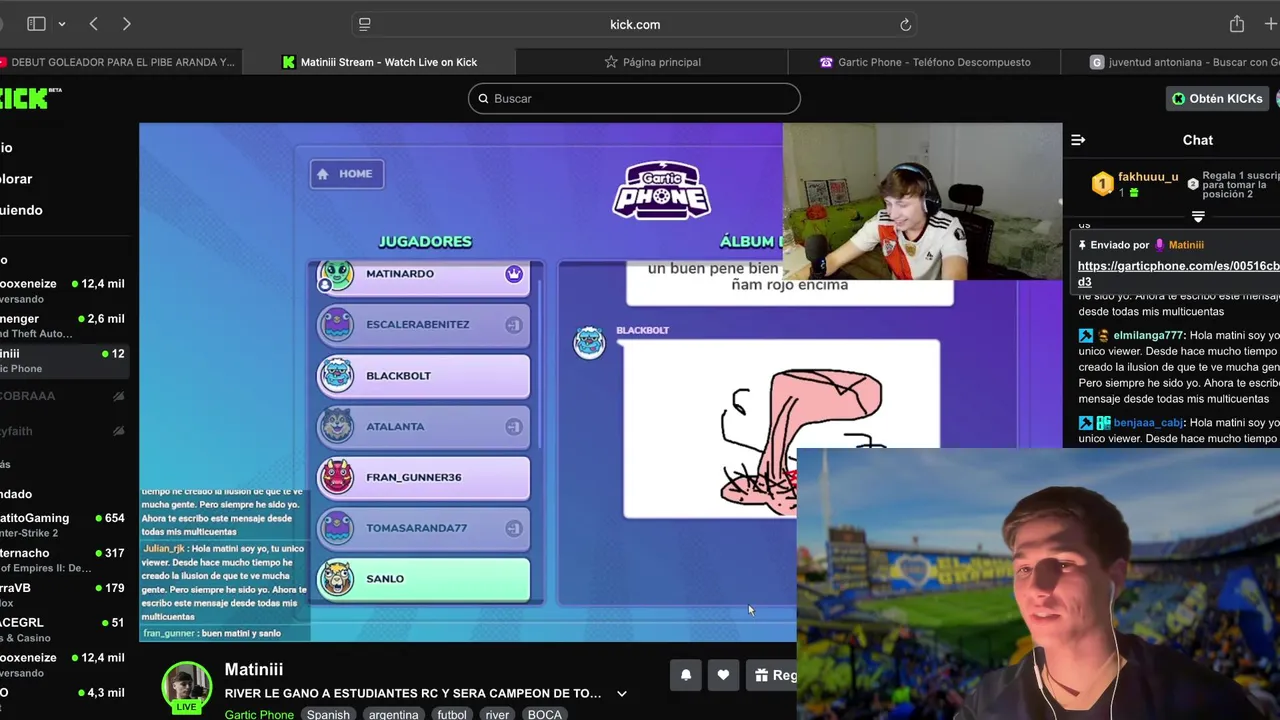Select player TOMASARANDA77 row

click(x=423, y=528)
